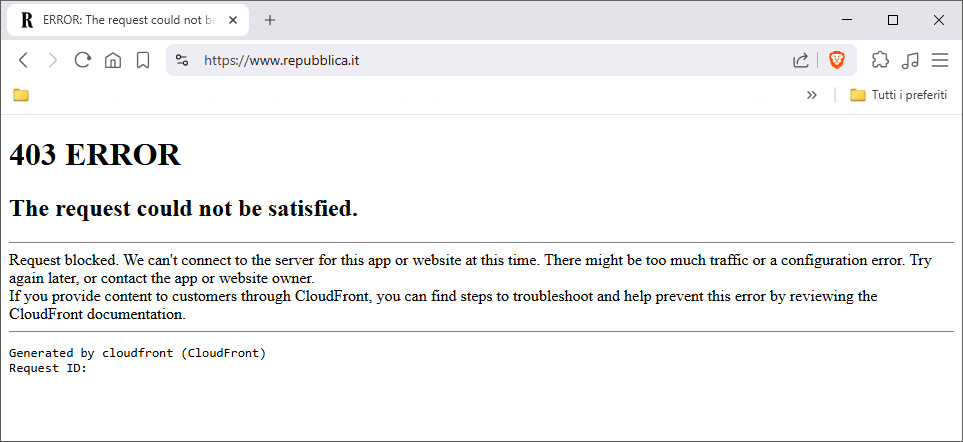Image resolution: width=963 pixels, height=442 pixels.
Task: Click the 'Request ID:' line
Action: click(x=49, y=368)
